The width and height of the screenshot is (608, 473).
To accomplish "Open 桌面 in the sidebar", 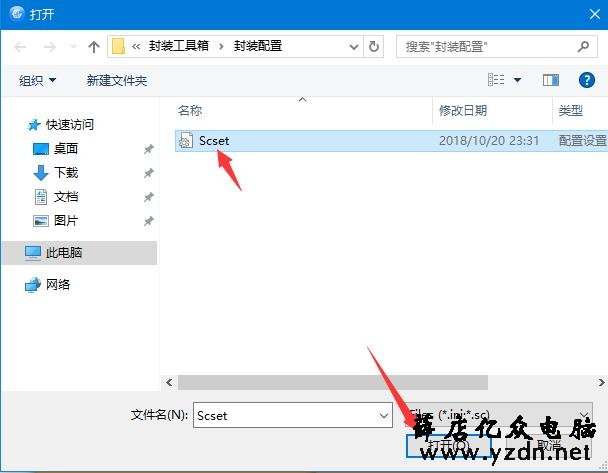I will [66, 148].
